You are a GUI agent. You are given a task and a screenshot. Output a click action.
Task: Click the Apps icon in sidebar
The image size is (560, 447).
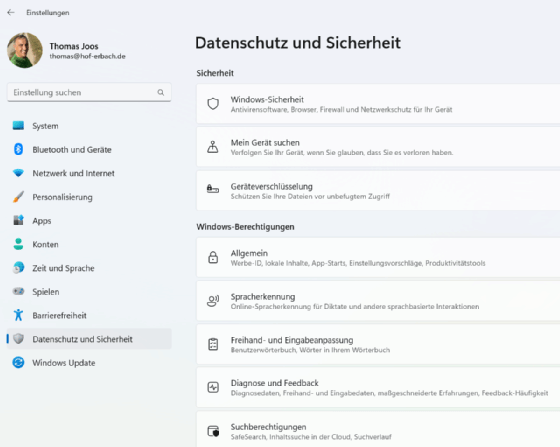tap(18, 220)
